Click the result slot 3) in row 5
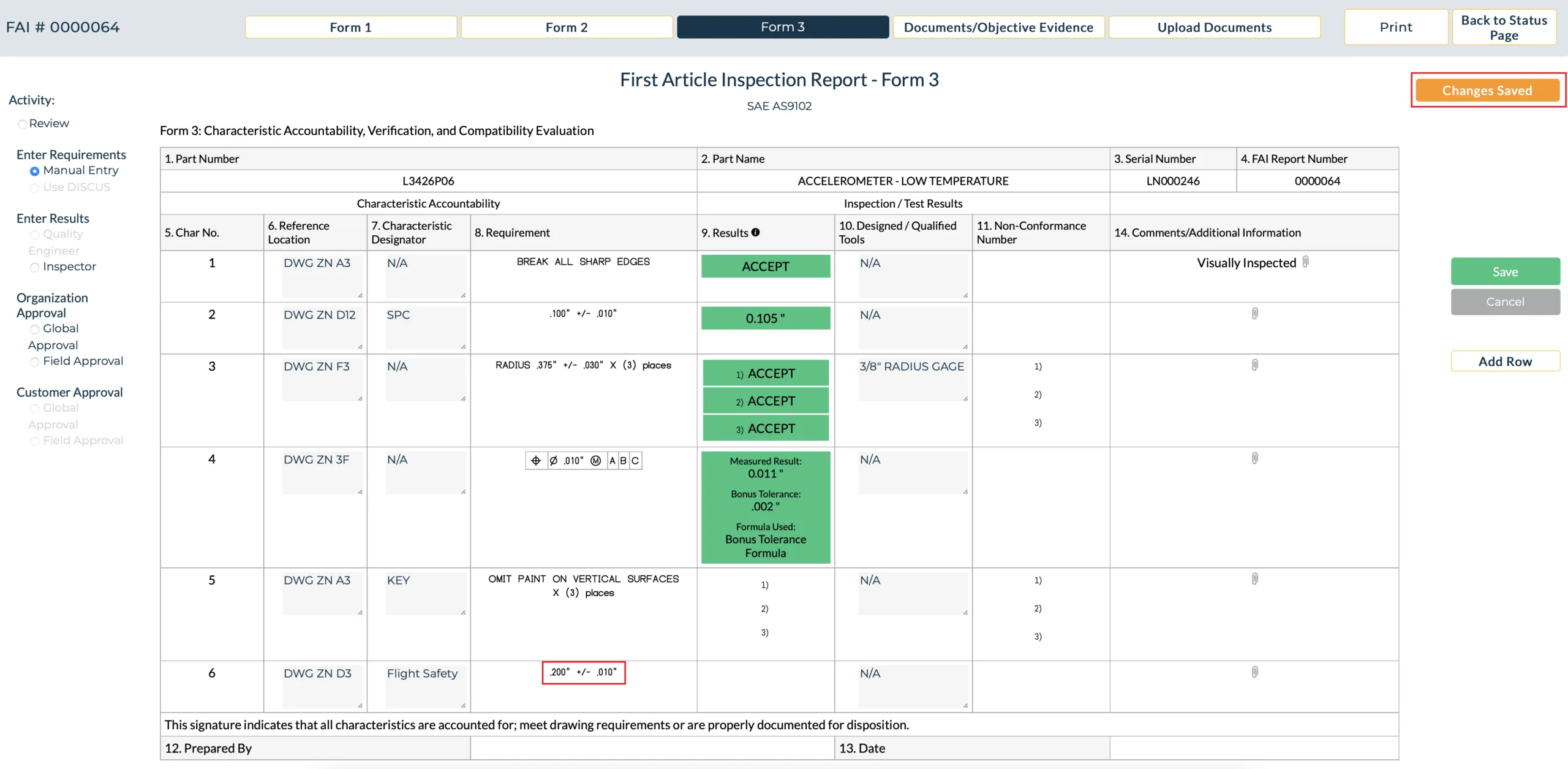This screenshot has width=1568, height=769. click(x=765, y=632)
